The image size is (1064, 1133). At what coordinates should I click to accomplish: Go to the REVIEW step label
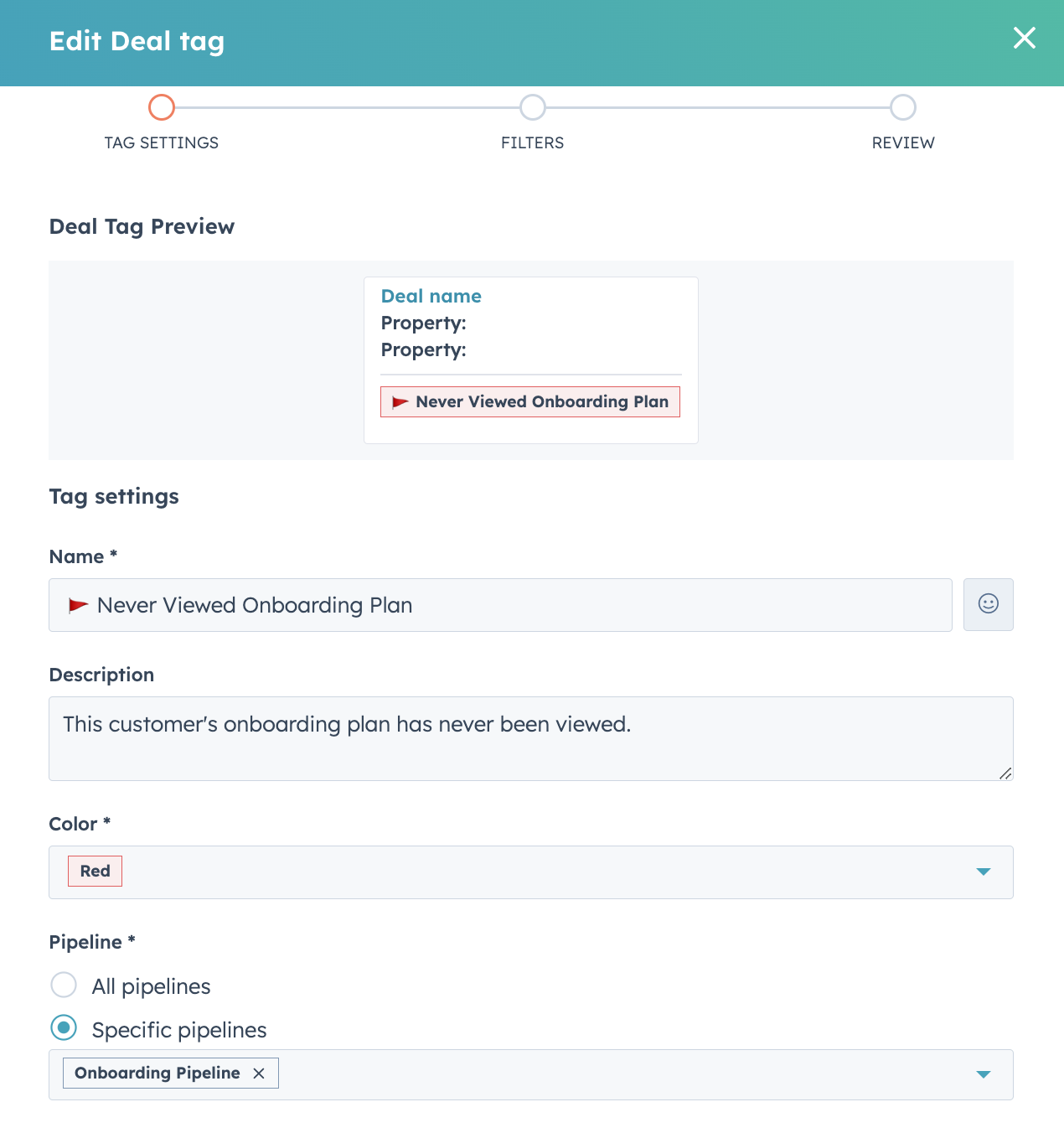(x=903, y=143)
